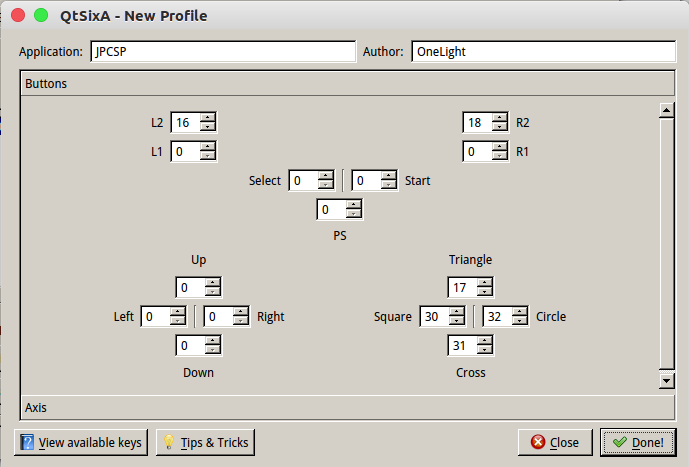Focus the L1 value spin box
689x467 pixels.
click(185, 152)
